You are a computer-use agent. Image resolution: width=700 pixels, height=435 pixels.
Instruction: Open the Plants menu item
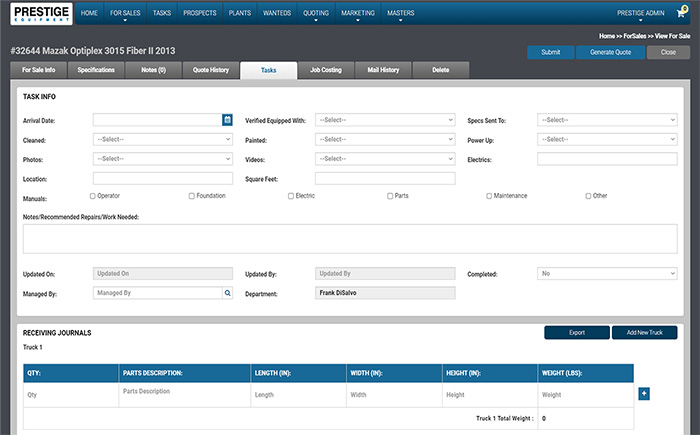tap(240, 13)
